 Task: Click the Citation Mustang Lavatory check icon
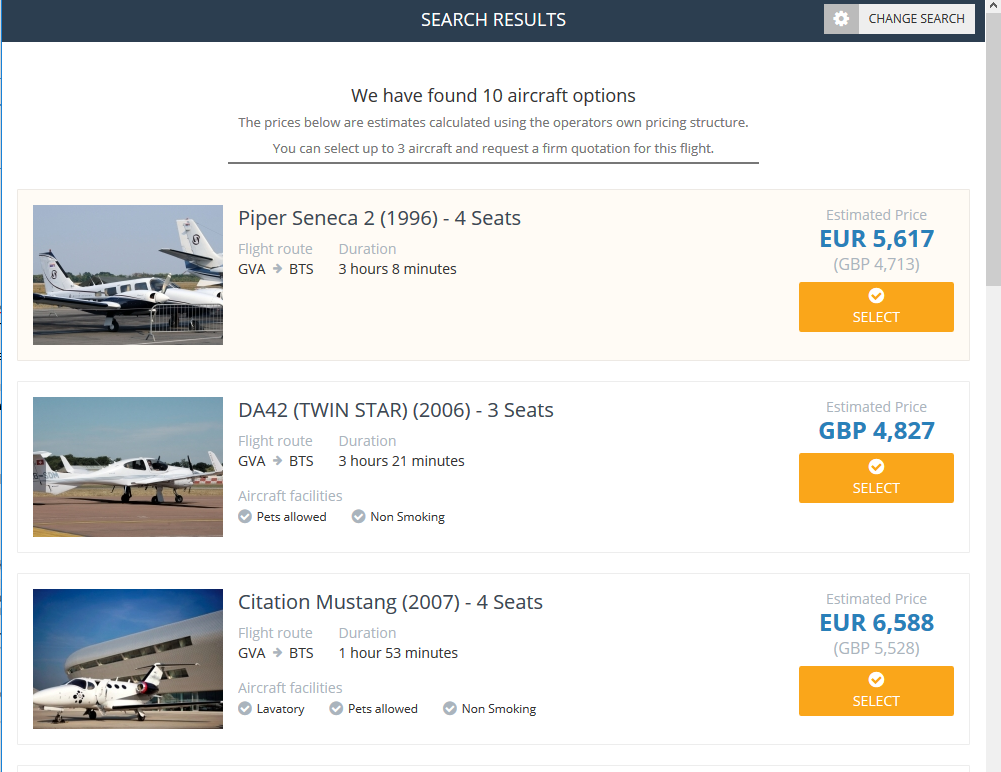[x=245, y=709]
